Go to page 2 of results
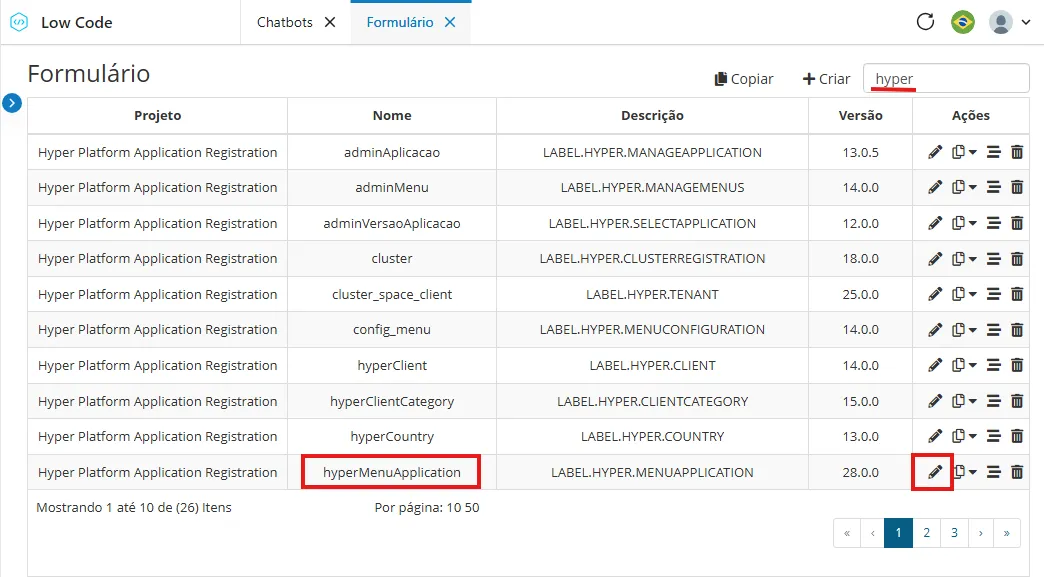This screenshot has height=577, width=1044. click(926, 532)
